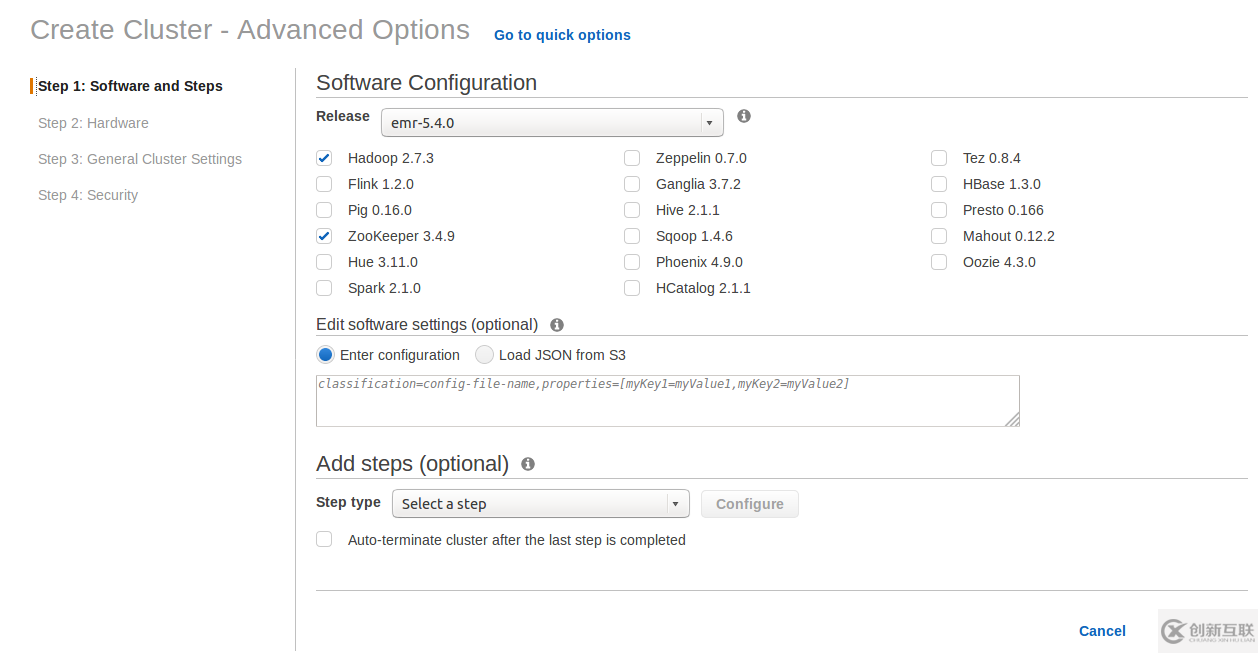Go to Step 2: Hardware
This screenshot has height=653, width=1258.
(x=93, y=123)
